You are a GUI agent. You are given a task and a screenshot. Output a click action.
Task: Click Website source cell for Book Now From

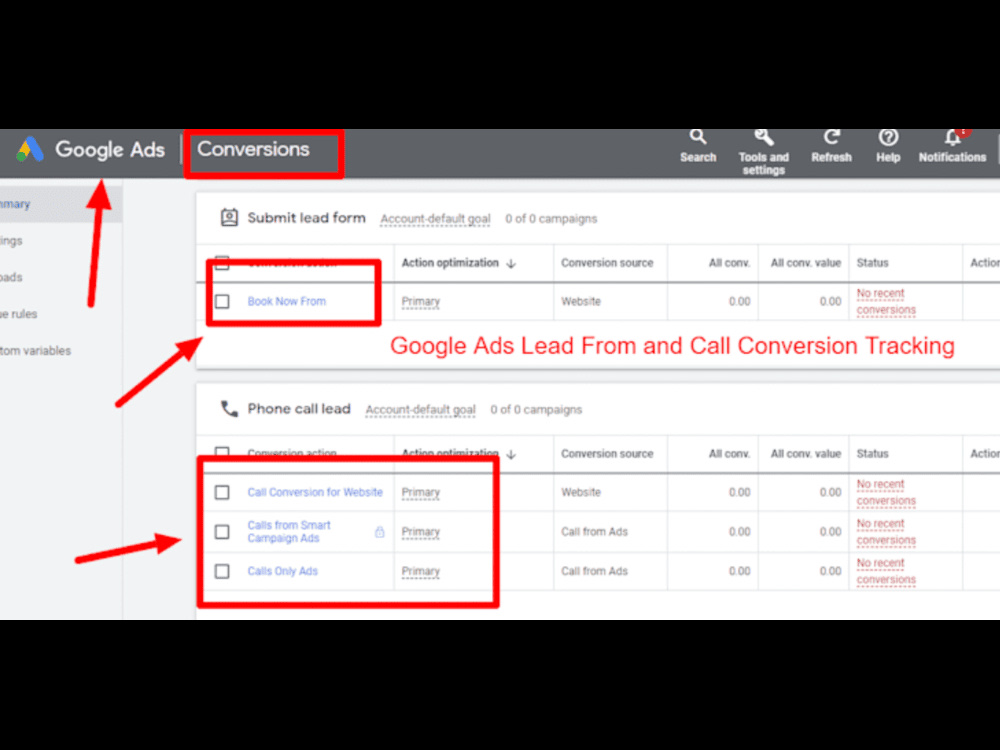[581, 301]
